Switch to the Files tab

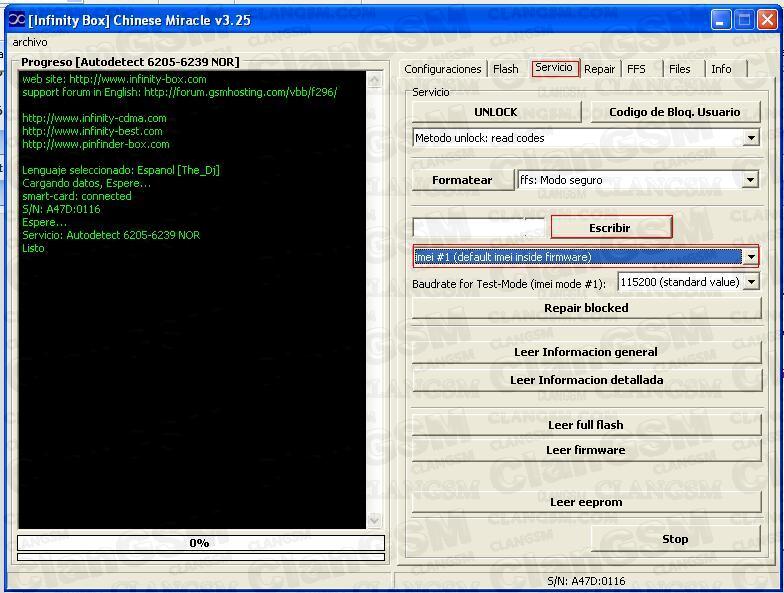pos(680,69)
